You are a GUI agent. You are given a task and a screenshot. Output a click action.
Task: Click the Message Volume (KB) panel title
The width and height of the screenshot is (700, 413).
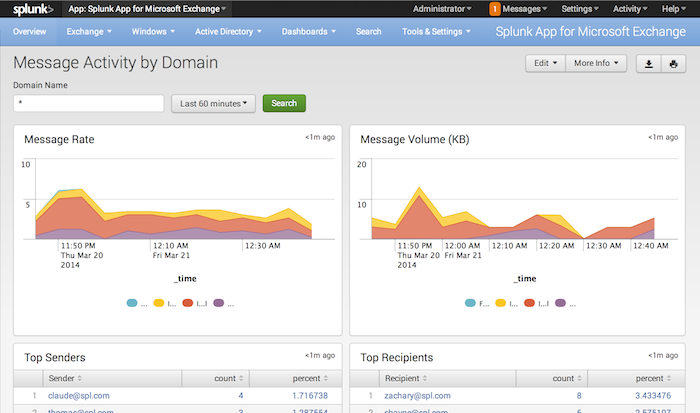click(x=415, y=139)
